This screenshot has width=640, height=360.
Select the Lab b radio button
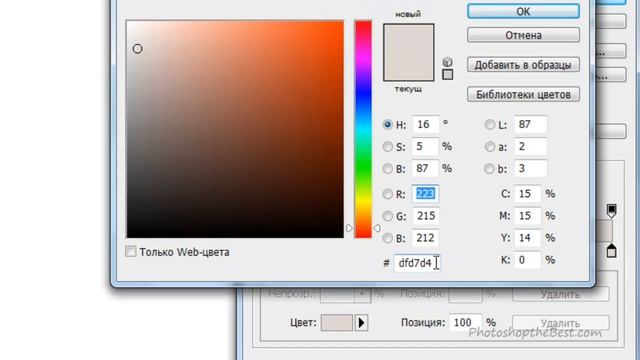[x=489, y=169]
